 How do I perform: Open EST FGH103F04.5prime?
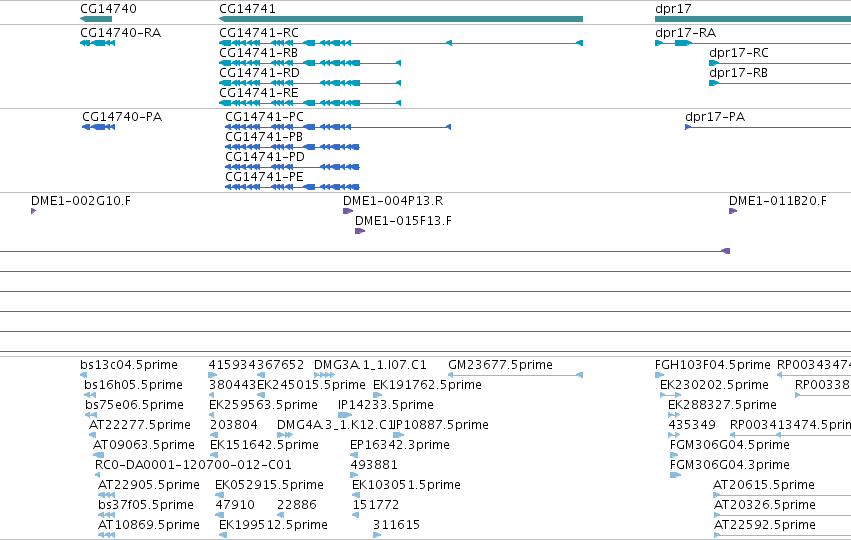(x=713, y=365)
